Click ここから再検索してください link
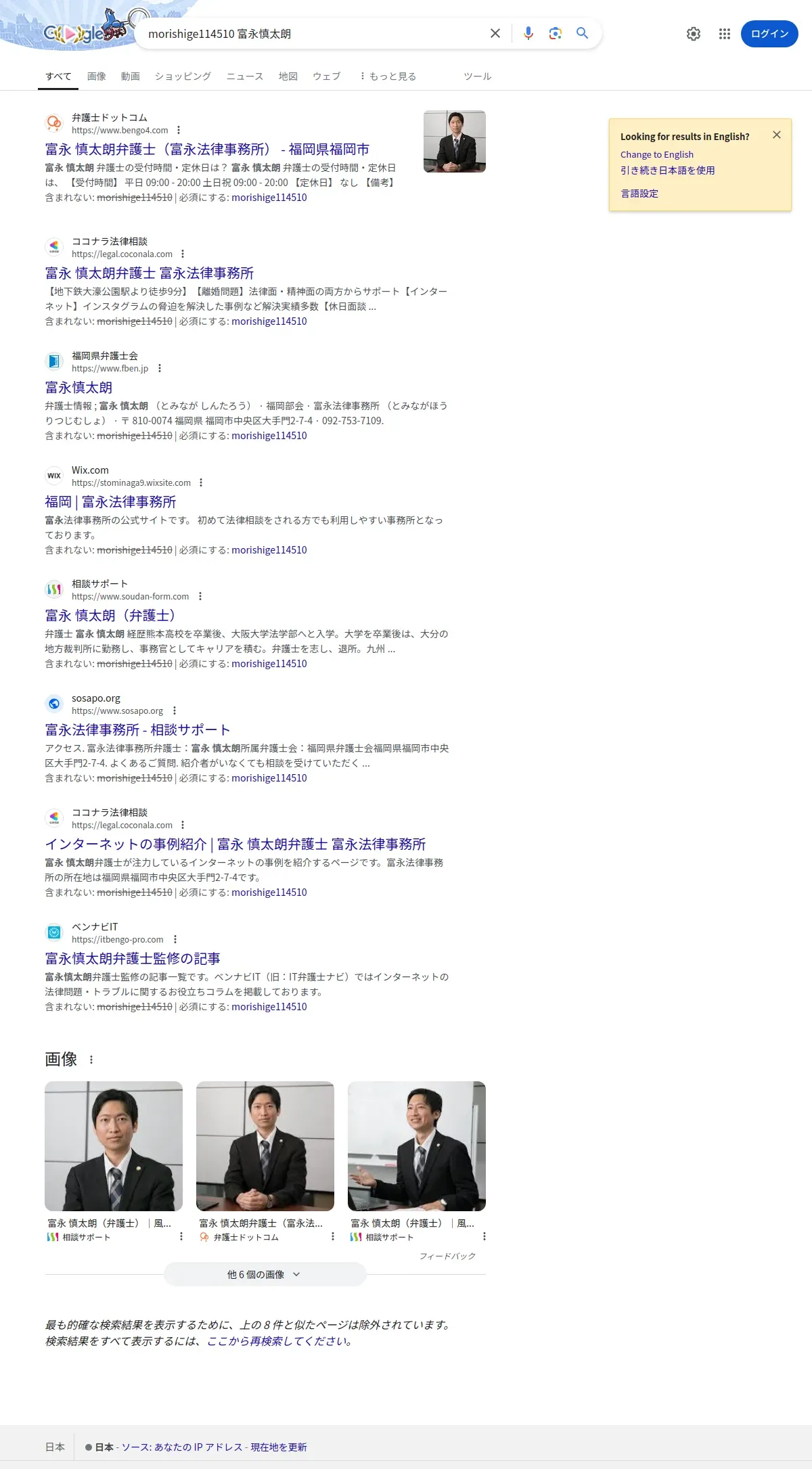The height and width of the screenshot is (1469, 812). coord(278,1341)
